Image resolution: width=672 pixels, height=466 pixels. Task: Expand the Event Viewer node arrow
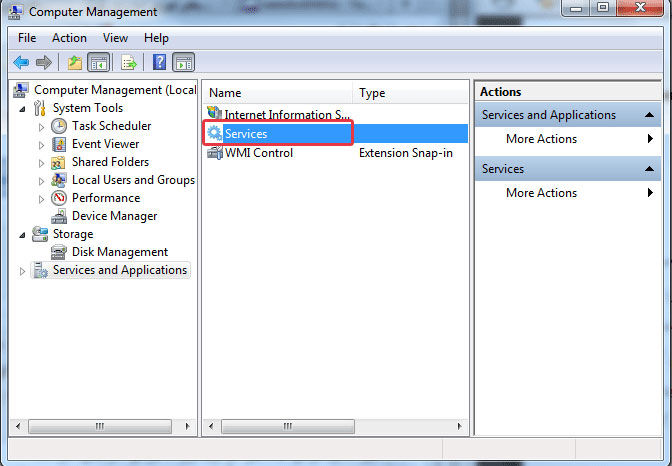[x=41, y=145]
